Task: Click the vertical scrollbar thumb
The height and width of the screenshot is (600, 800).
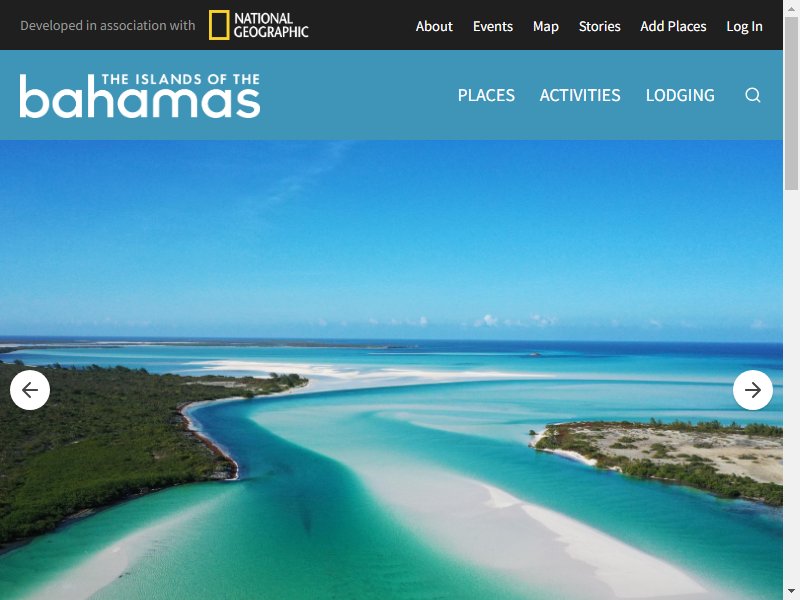Action: (791, 103)
